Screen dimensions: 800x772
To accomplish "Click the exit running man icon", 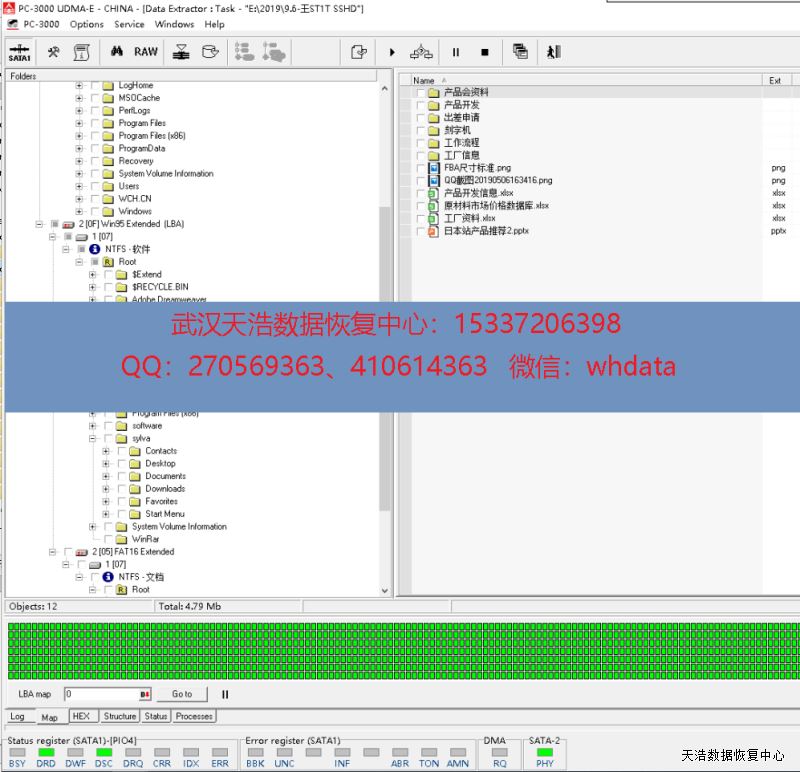I will coord(553,52).
